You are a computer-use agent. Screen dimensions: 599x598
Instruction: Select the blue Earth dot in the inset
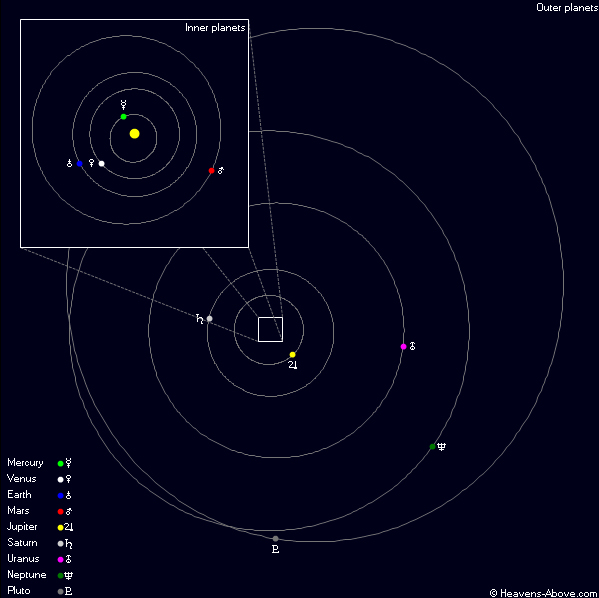pos(79,164)
